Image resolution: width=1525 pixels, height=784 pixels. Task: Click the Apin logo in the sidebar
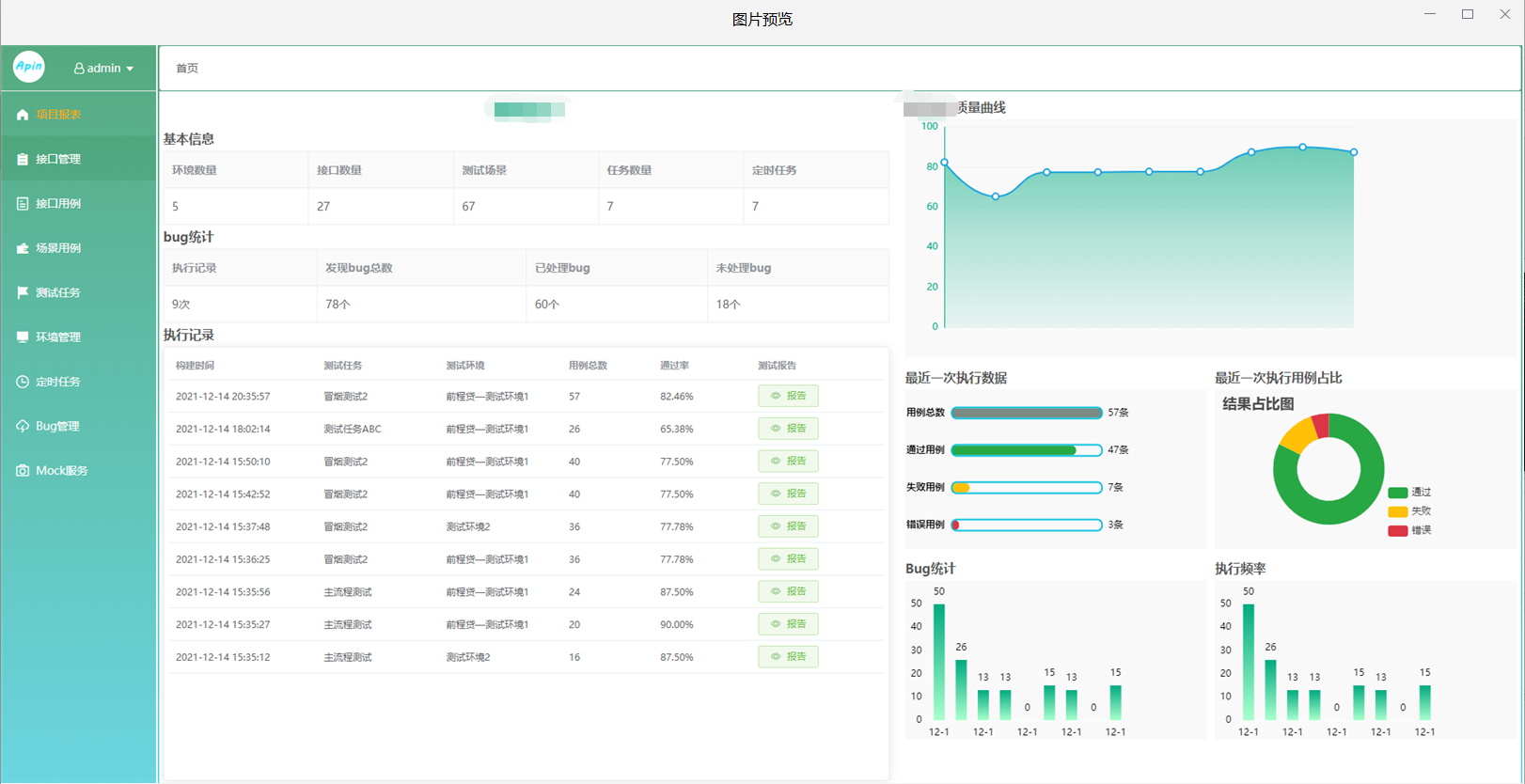click(29, 67)
